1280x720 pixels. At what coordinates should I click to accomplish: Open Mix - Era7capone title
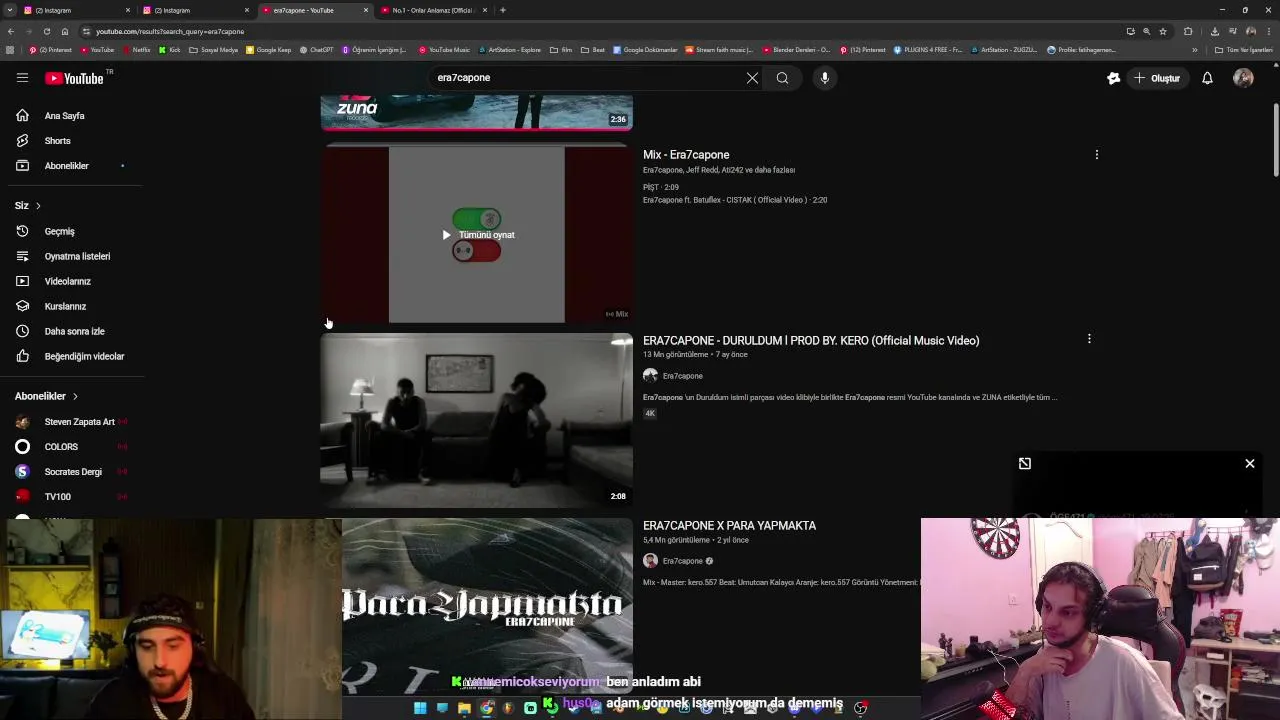686,155
